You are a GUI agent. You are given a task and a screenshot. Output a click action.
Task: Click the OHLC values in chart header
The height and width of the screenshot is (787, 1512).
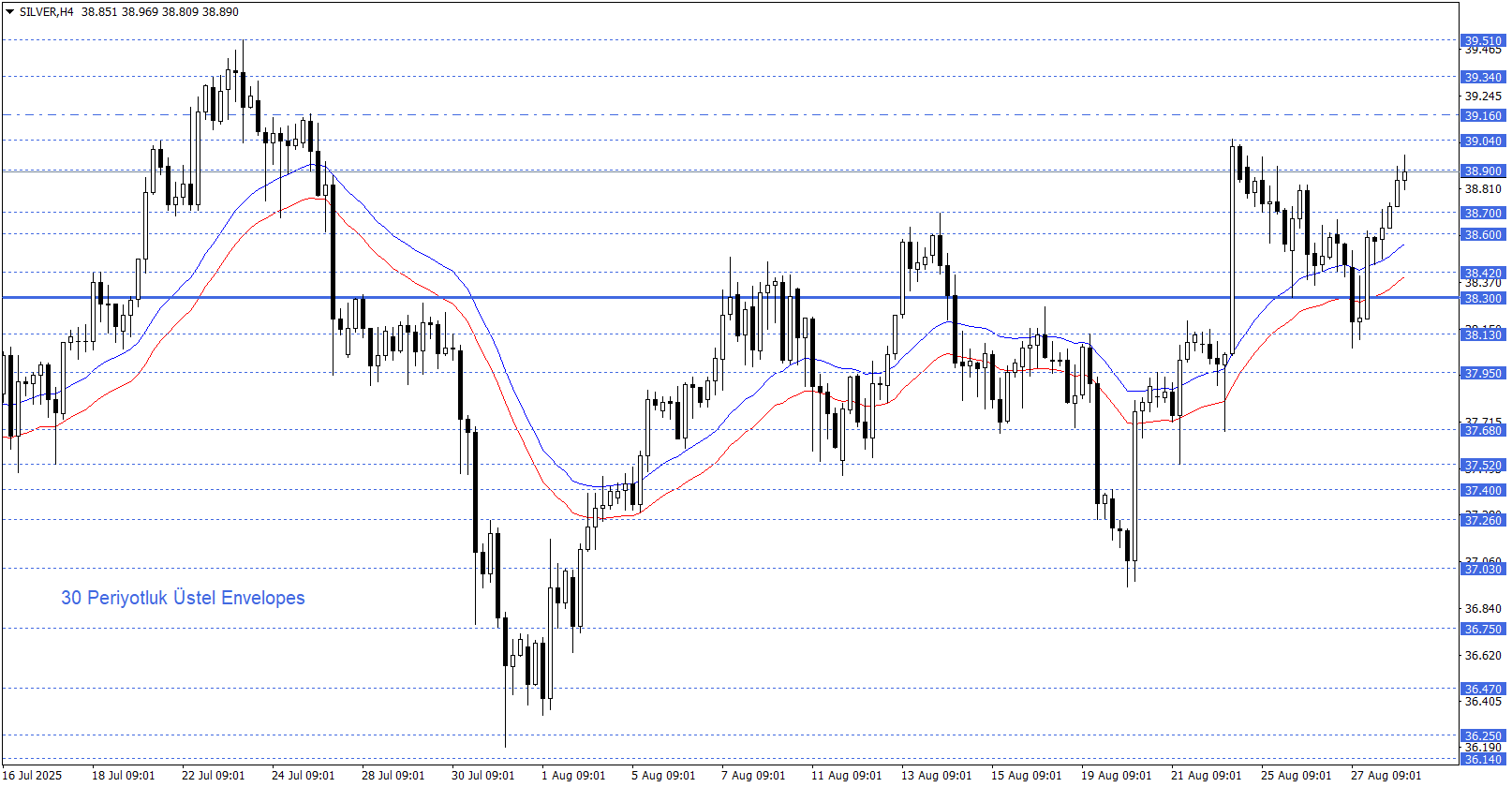point(160,12)
